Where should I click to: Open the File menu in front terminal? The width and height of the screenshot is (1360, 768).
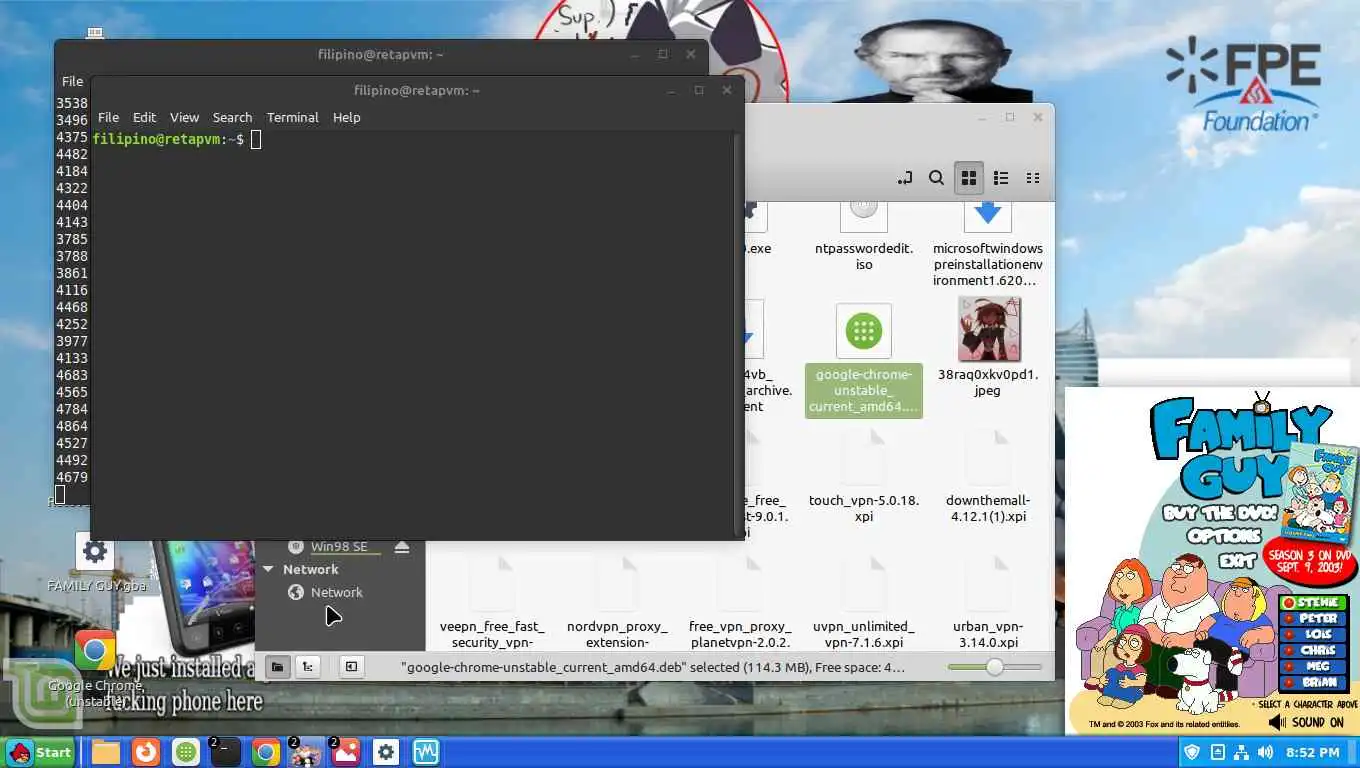[108, 117]
